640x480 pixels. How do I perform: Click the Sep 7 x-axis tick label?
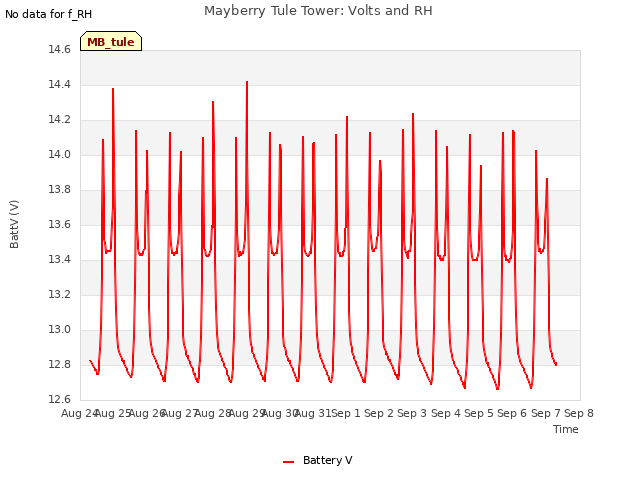pyautogui.click(x=546, y=413)
